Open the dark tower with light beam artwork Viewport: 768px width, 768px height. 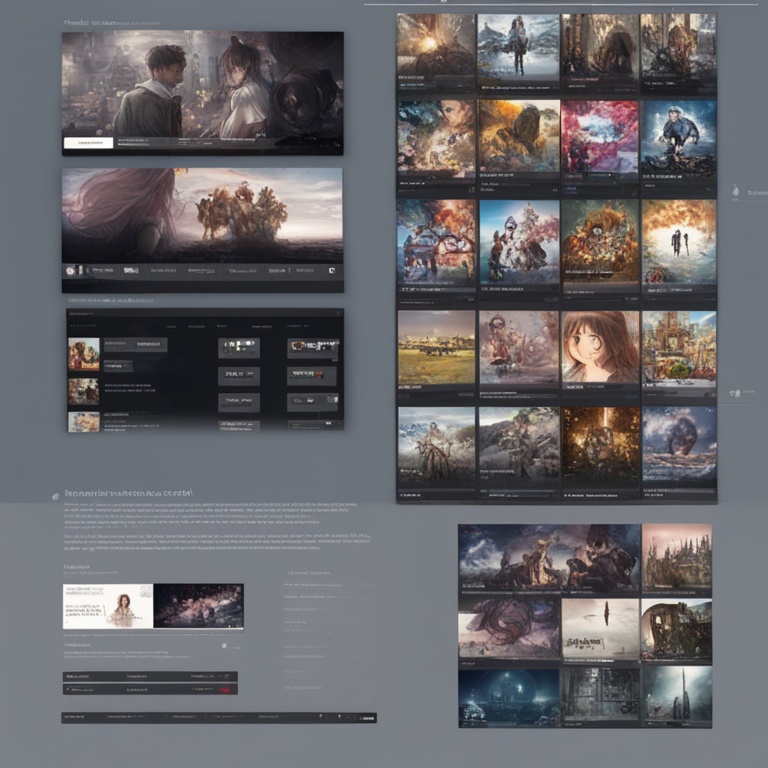click(677, 694)
